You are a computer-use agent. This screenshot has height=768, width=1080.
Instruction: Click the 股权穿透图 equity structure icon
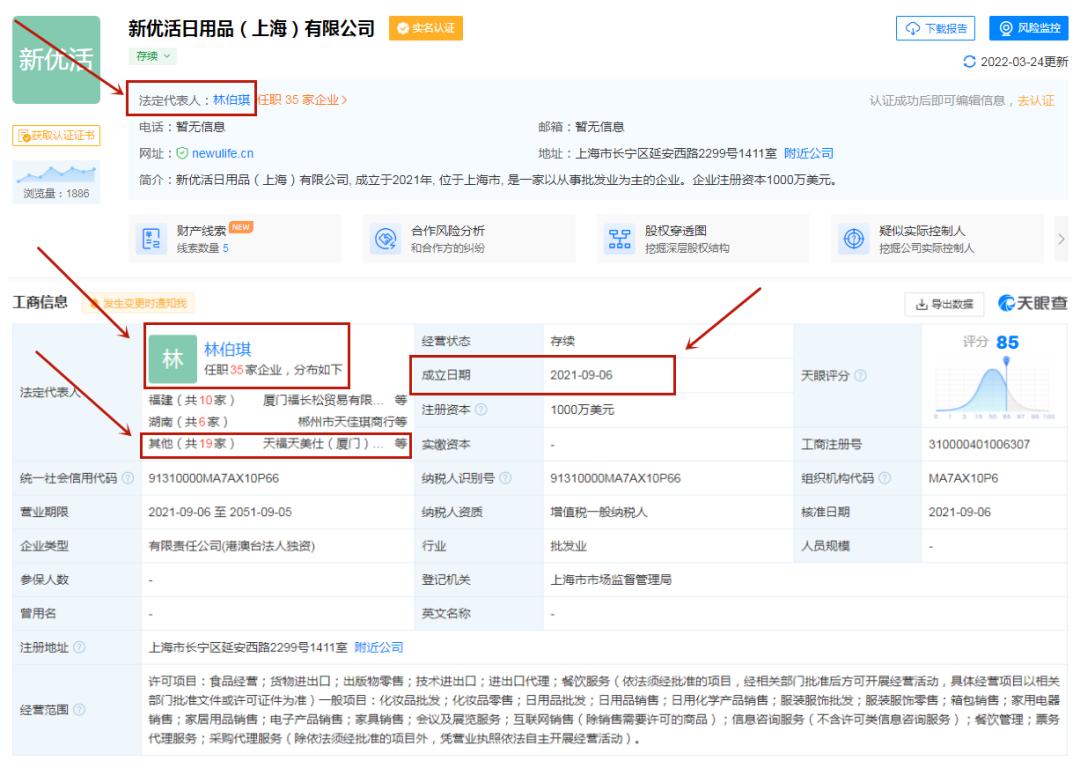point(620,240)
